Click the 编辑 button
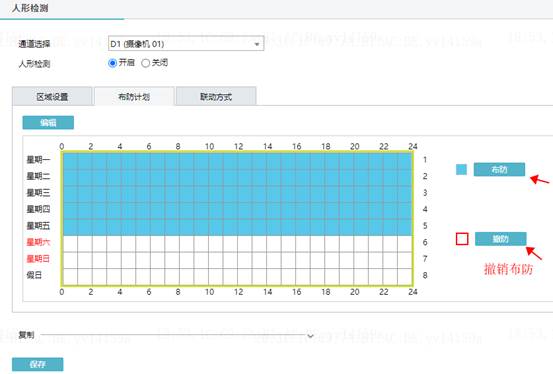This screenshot has height=374, width=553. [48, 122]
